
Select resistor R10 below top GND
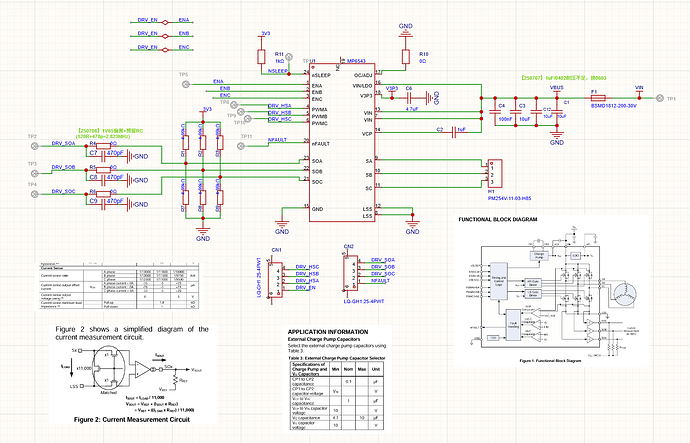[406, 57]
